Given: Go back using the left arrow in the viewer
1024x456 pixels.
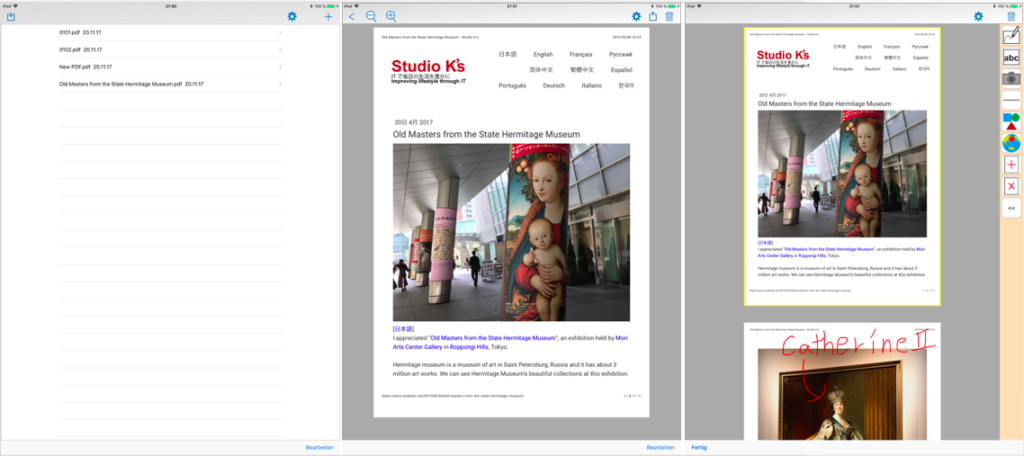Looking at the screenshot, I should pyautogui.click(x=352, y=16).
